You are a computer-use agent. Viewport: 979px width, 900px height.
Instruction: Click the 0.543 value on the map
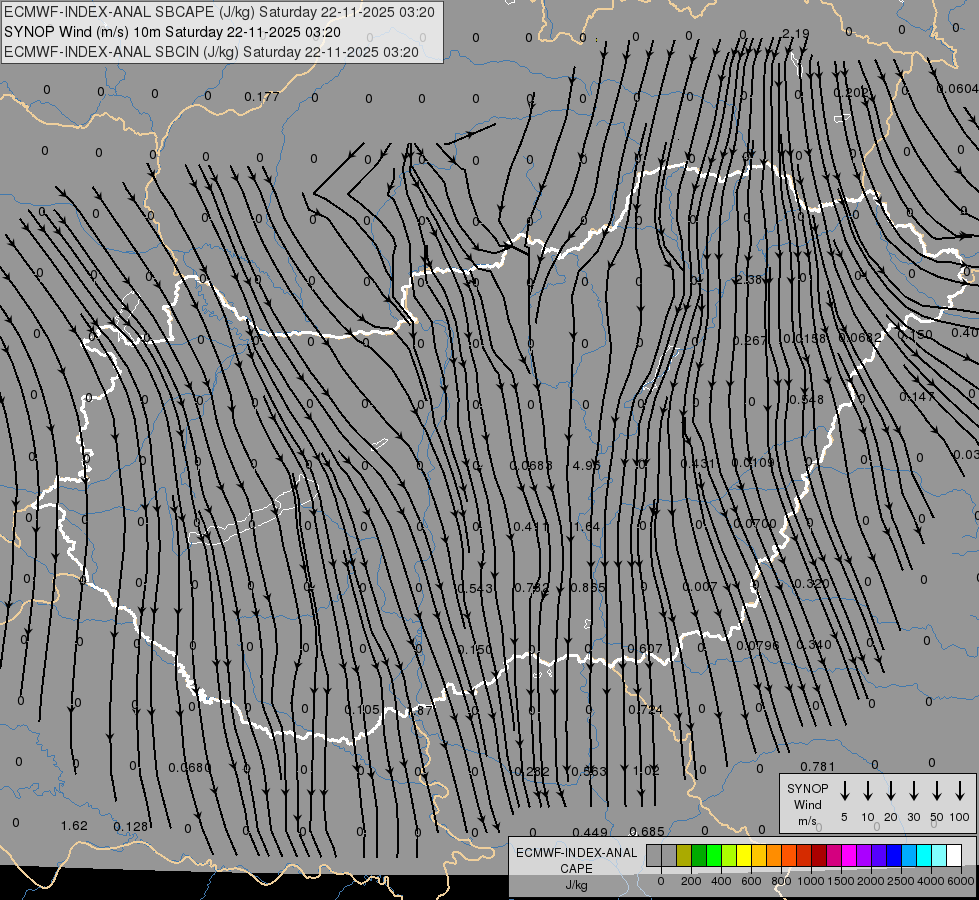point(475,588)
